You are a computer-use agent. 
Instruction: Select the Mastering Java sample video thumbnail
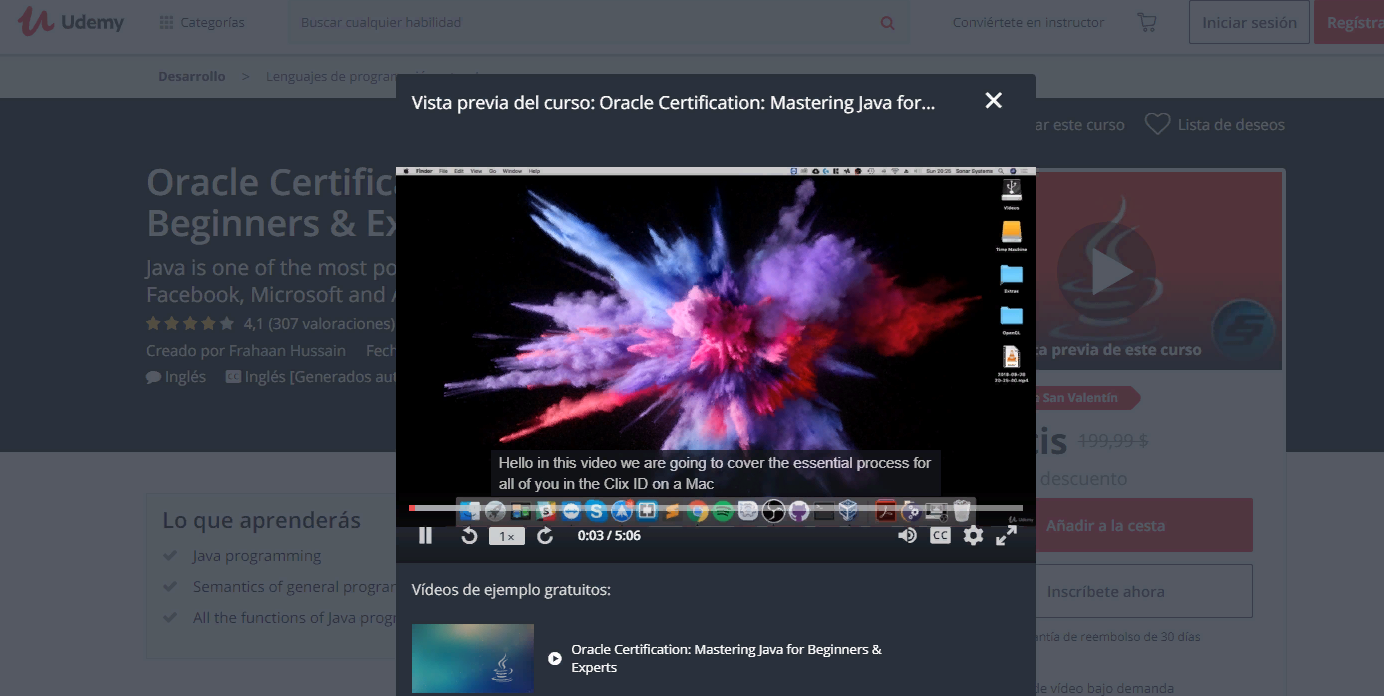tap(473, 658)
